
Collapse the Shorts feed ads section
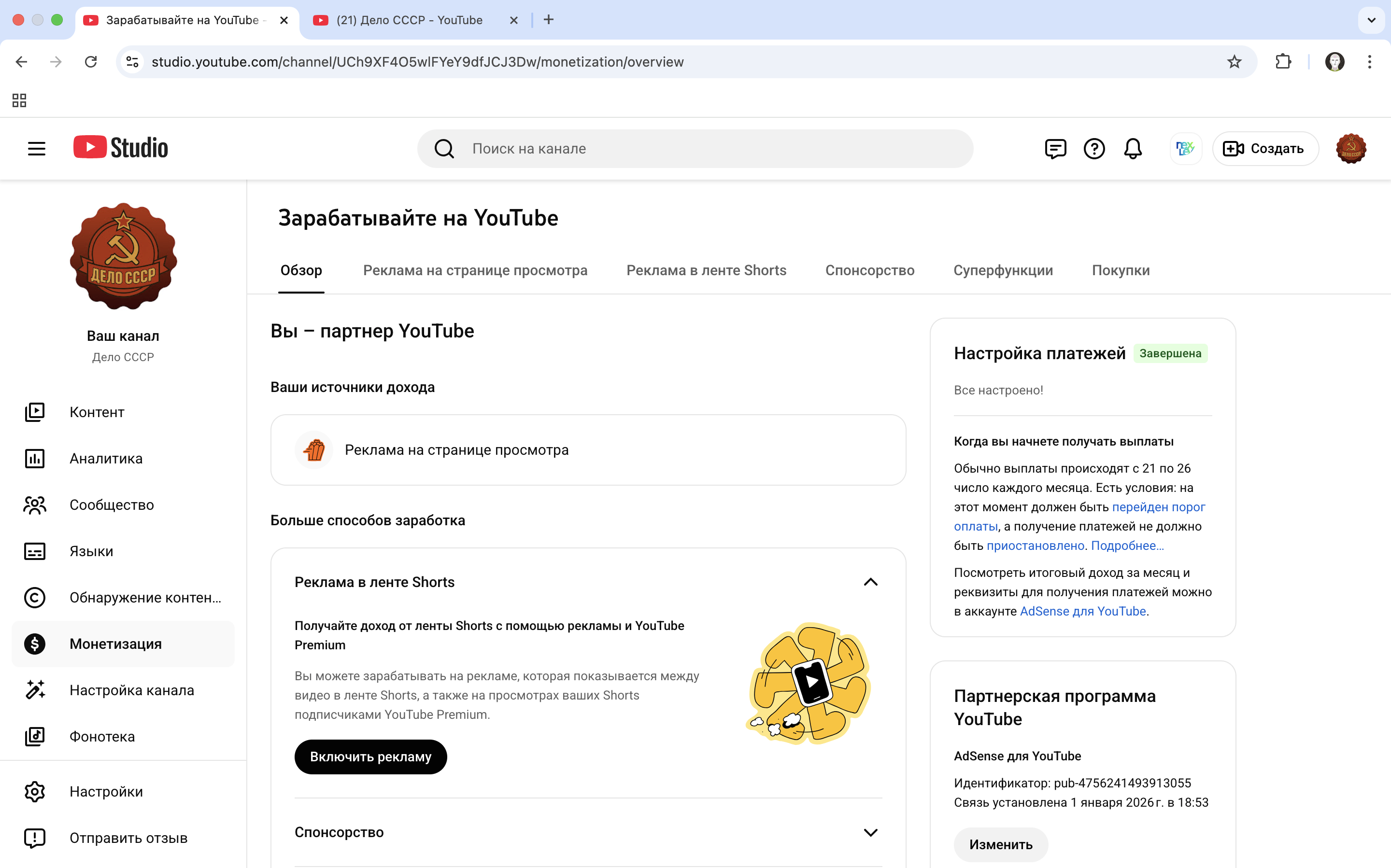tap(871, 582)
